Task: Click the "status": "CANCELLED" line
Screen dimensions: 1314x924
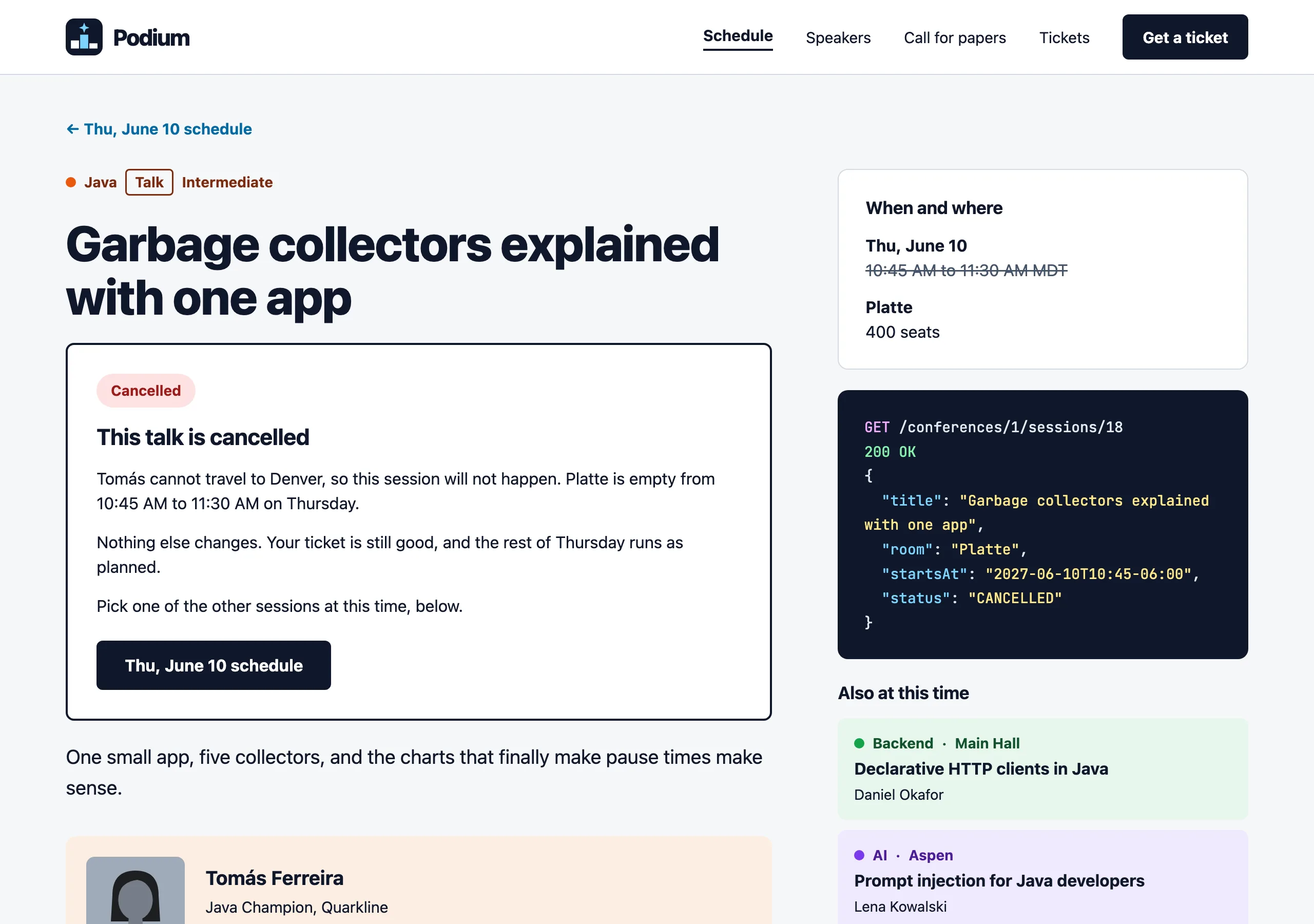Action: (x=971, y=598)
